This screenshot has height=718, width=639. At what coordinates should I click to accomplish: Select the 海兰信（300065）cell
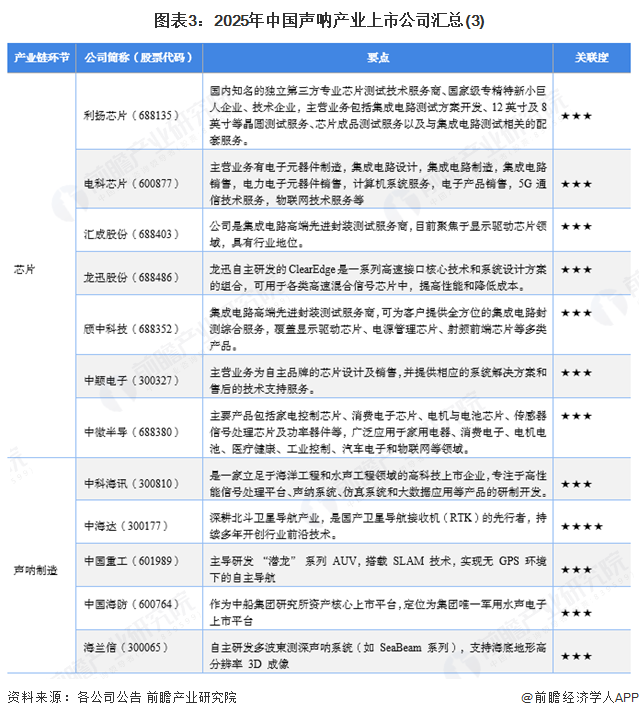coord(126,647)
